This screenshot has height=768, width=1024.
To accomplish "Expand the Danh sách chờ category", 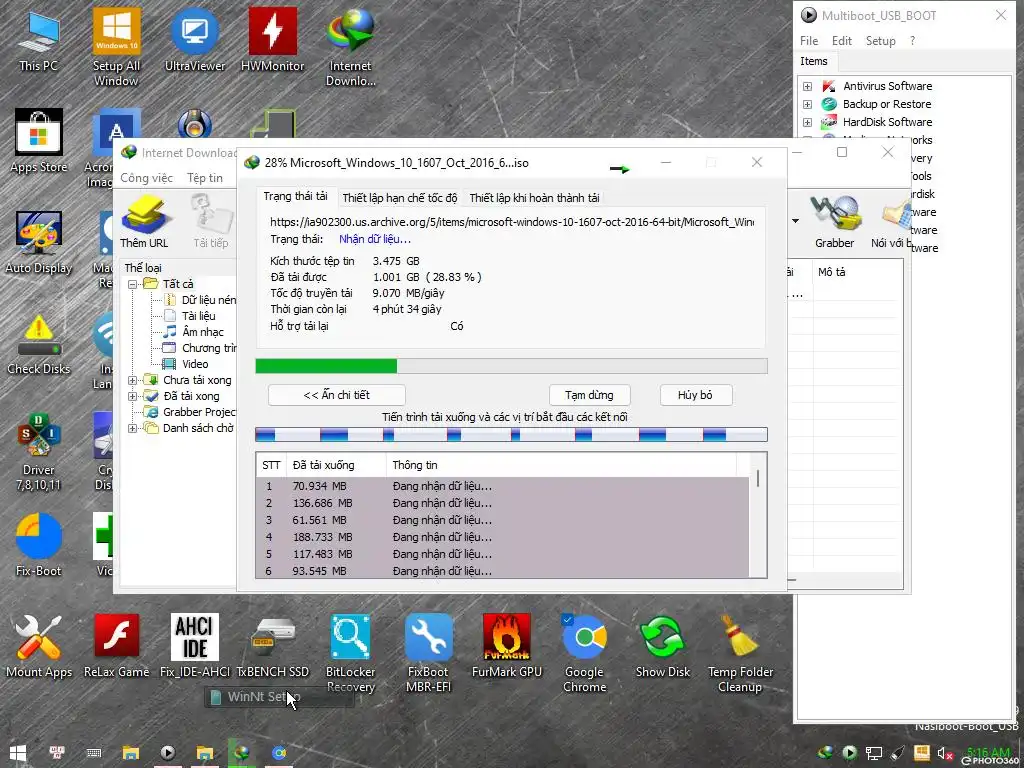I will pyautogui.click(x=133, y=428).
